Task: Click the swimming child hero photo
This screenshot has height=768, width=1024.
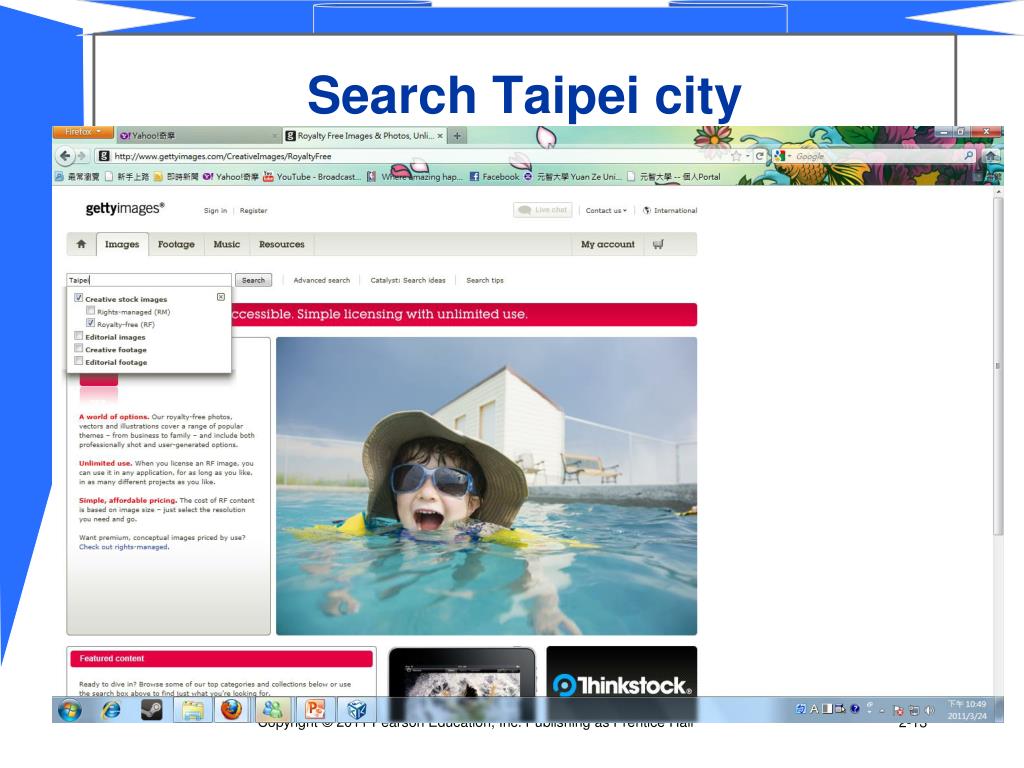Action: tap(487, 486)
